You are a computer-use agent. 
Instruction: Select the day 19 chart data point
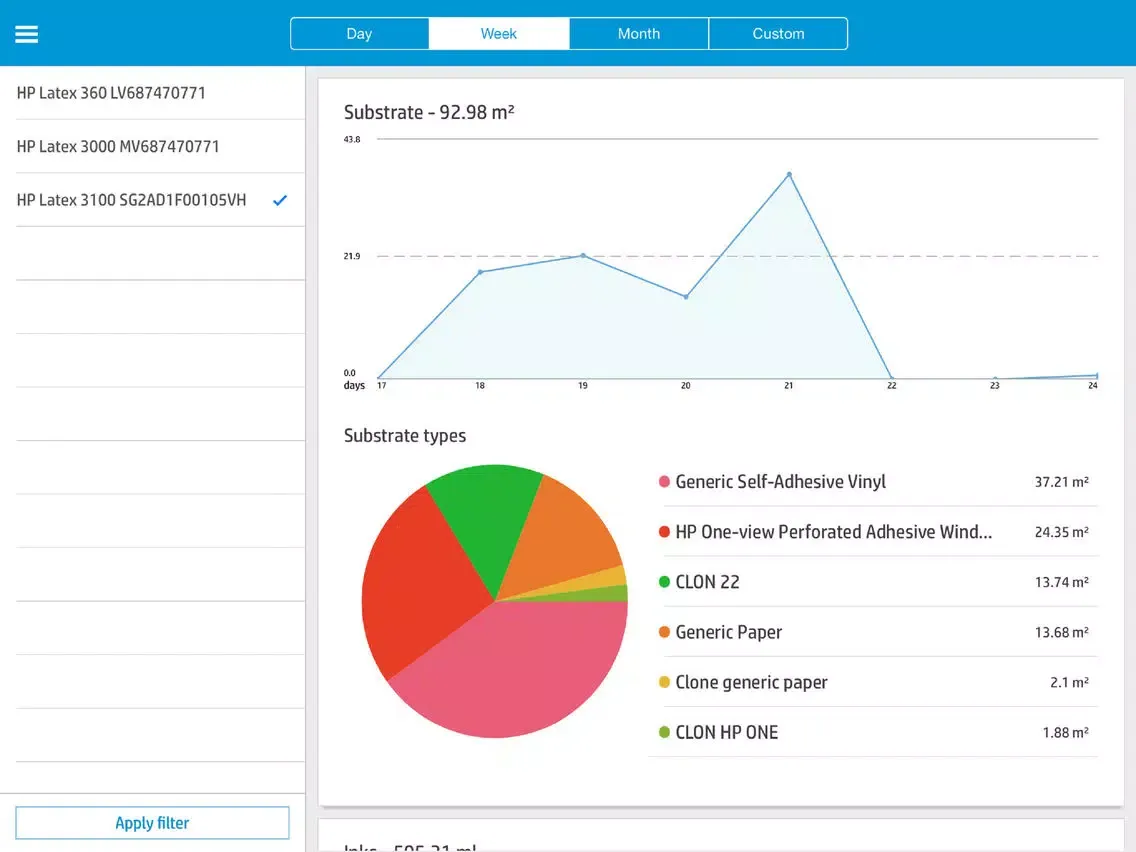583,255
